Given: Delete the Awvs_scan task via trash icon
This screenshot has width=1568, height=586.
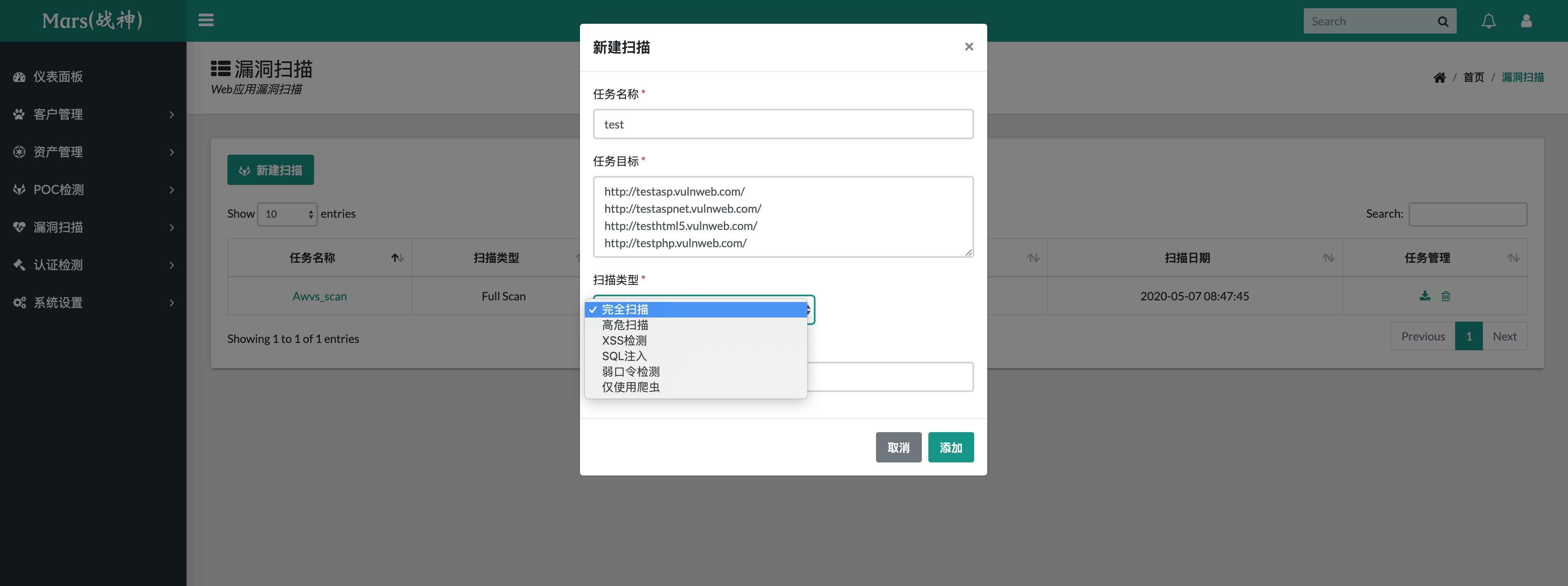Looking at the screenshot, I should click(x=1446, y=296).
